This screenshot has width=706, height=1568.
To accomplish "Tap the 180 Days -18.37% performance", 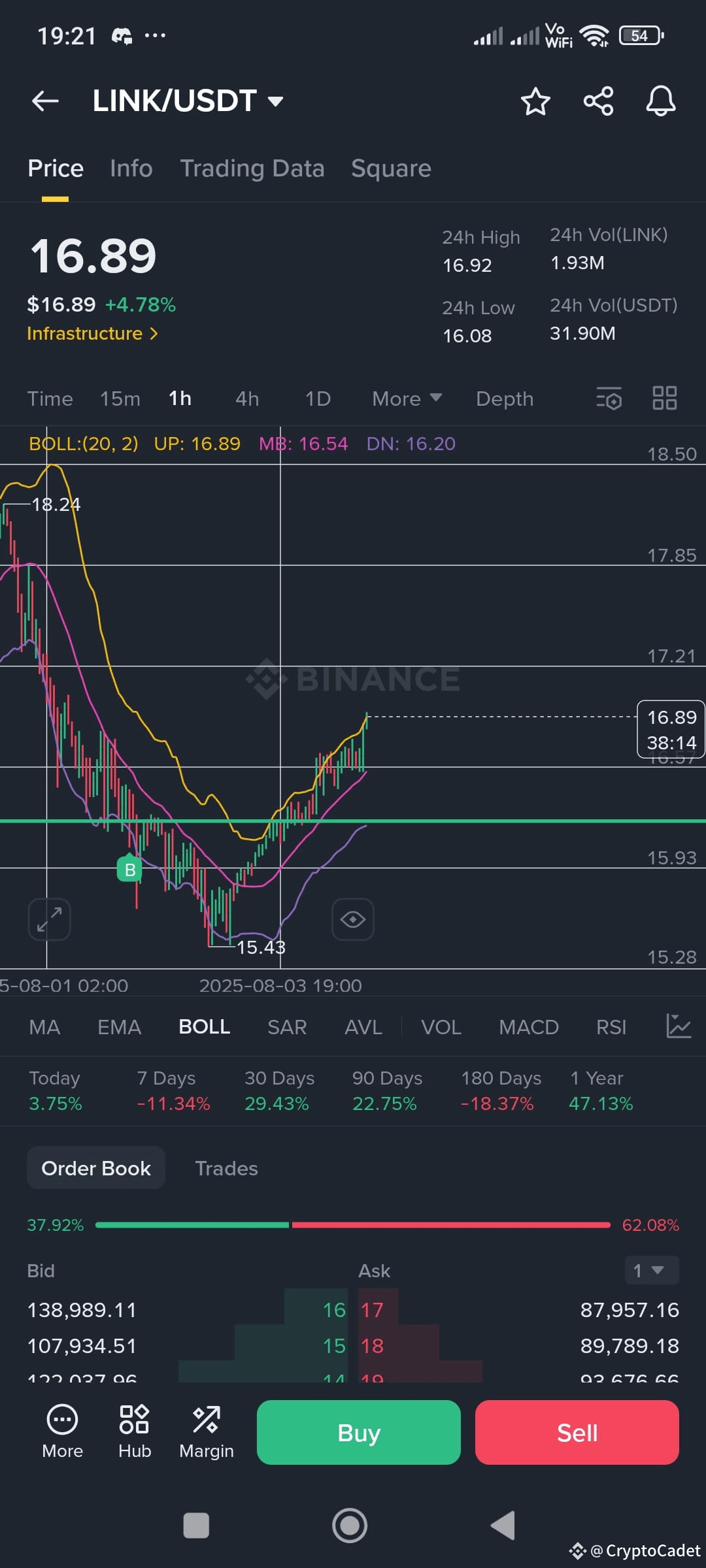I will (501, 1091).
